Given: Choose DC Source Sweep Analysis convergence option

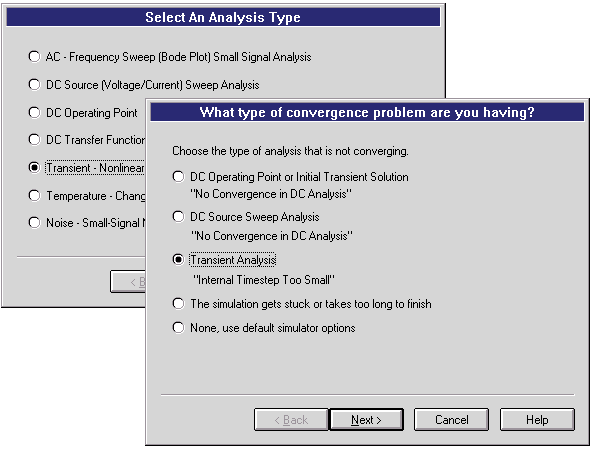Looking at the screenshot, I should pos(178,217).
